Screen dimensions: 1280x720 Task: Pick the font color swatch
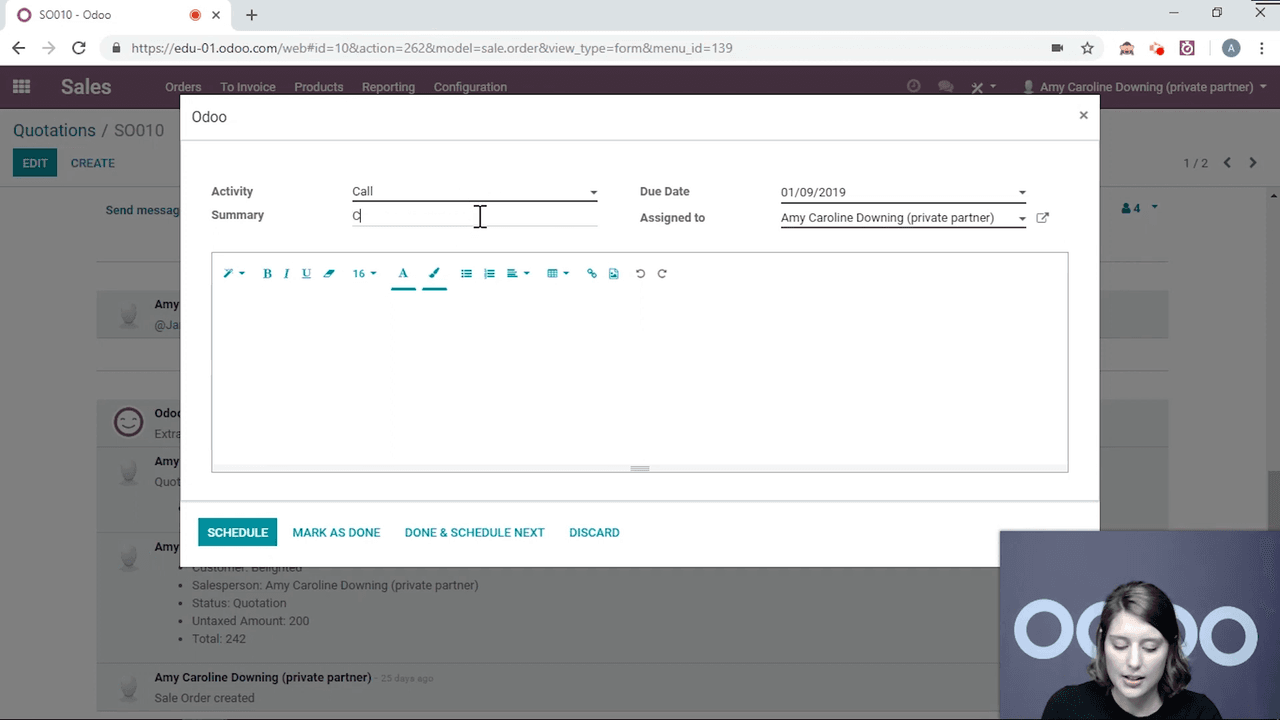[x=403, y=274]
